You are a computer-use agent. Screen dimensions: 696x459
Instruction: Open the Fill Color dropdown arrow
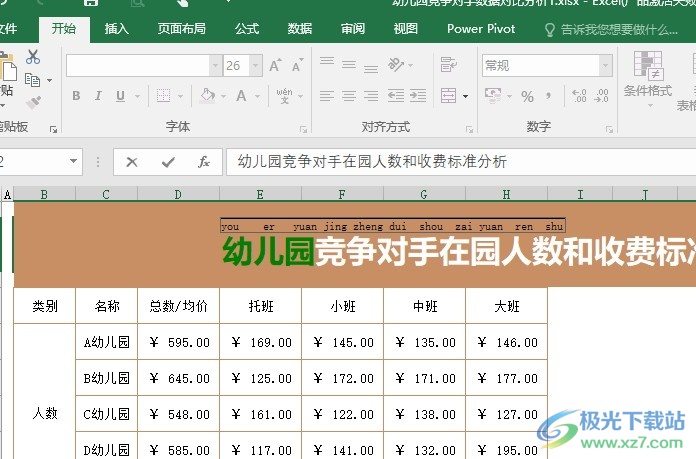tap(223, 96)
